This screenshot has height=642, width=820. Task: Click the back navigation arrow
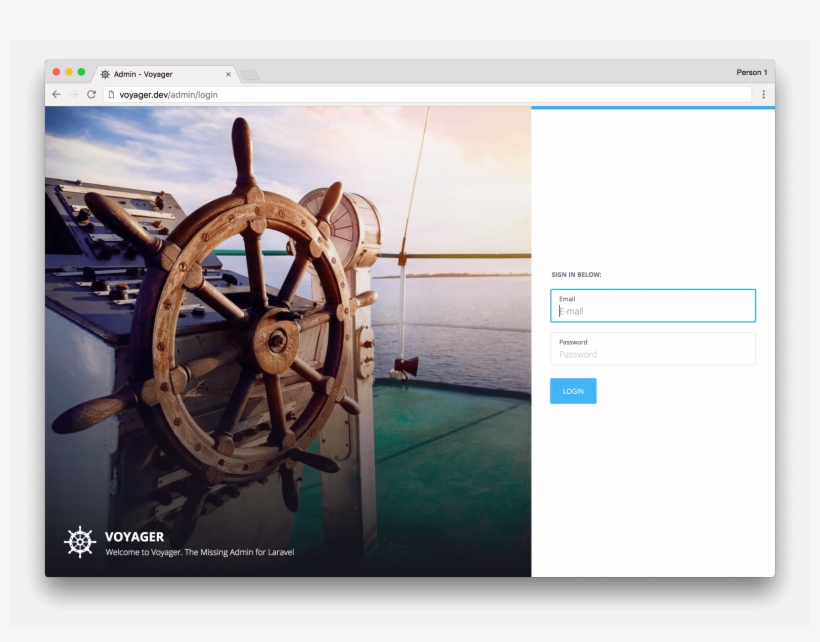(56, 93)
